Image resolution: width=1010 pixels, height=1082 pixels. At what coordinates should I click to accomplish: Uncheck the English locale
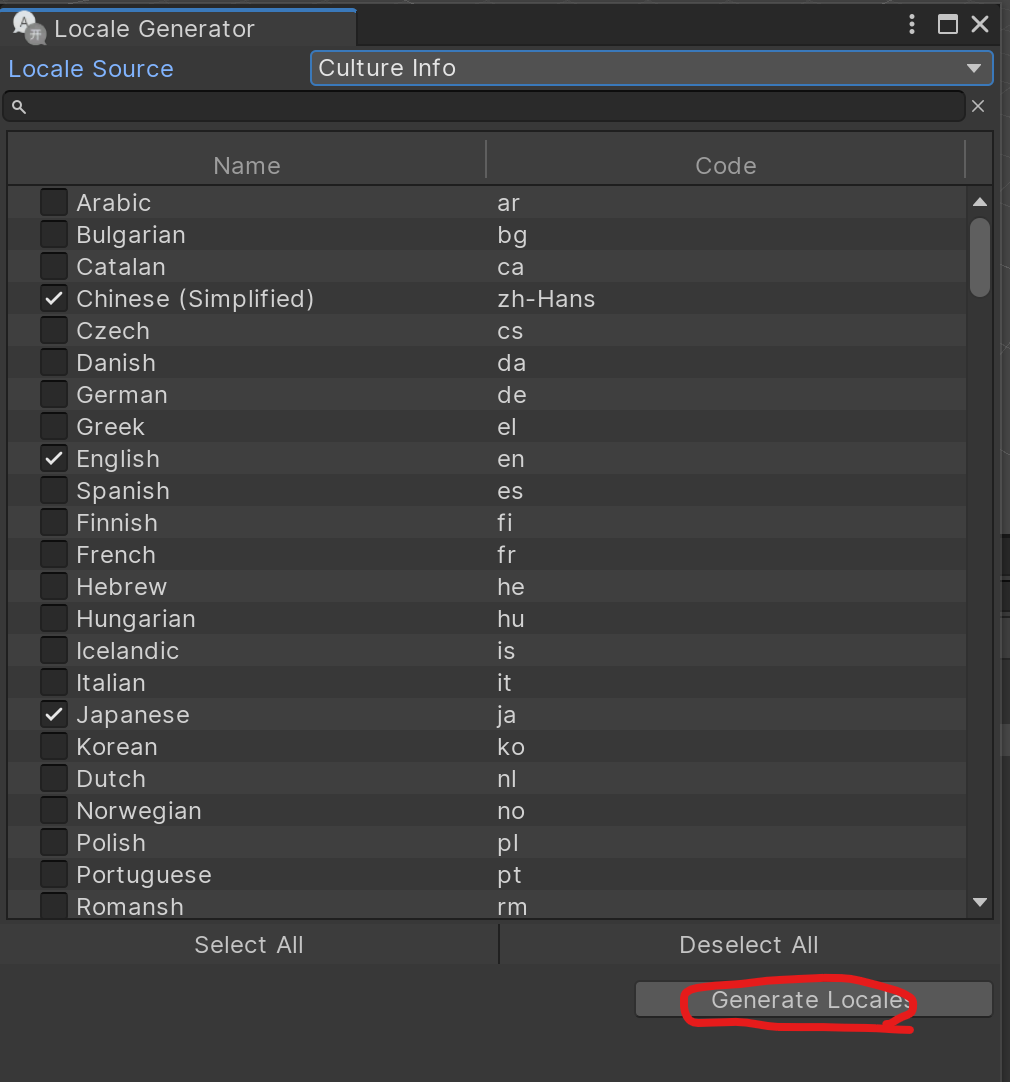click(54, 458)
